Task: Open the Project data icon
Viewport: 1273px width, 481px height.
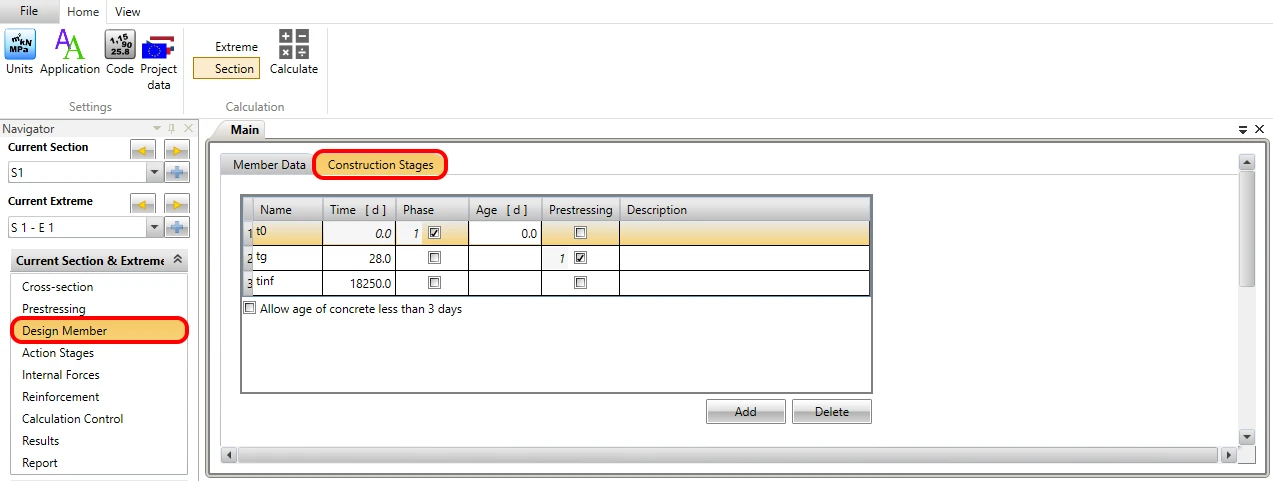Action: click(x=158, y=60)
